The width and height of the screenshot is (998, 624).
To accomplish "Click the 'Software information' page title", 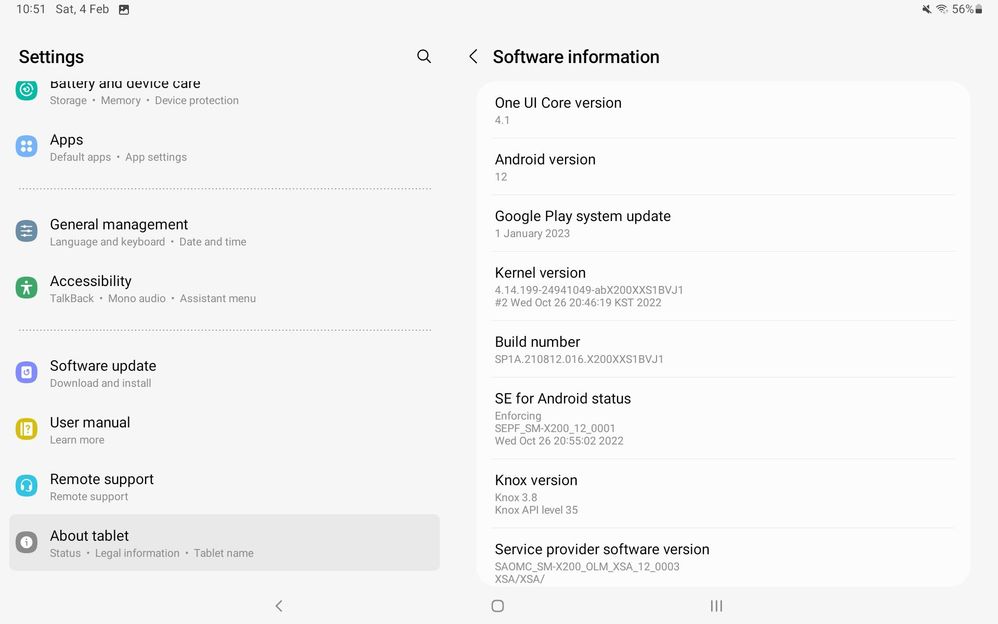I will click(x=576, y=57).
